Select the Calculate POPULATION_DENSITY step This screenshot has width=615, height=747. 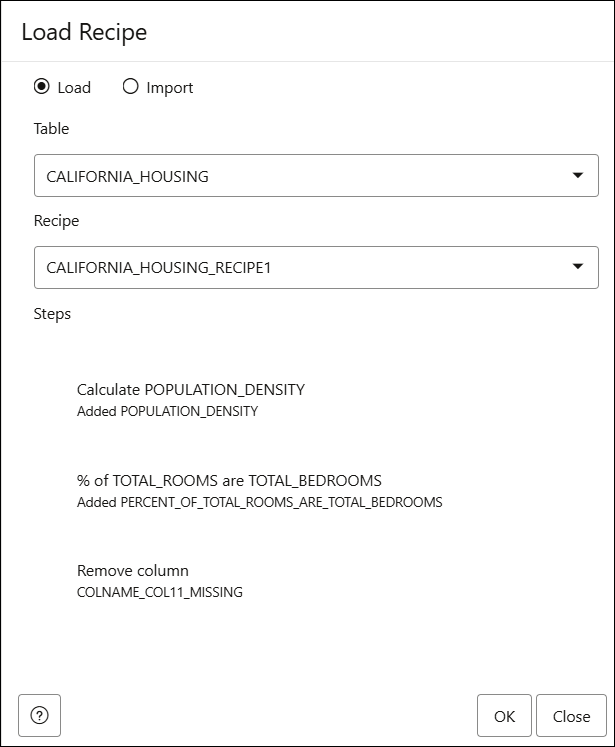click(191, 390)
